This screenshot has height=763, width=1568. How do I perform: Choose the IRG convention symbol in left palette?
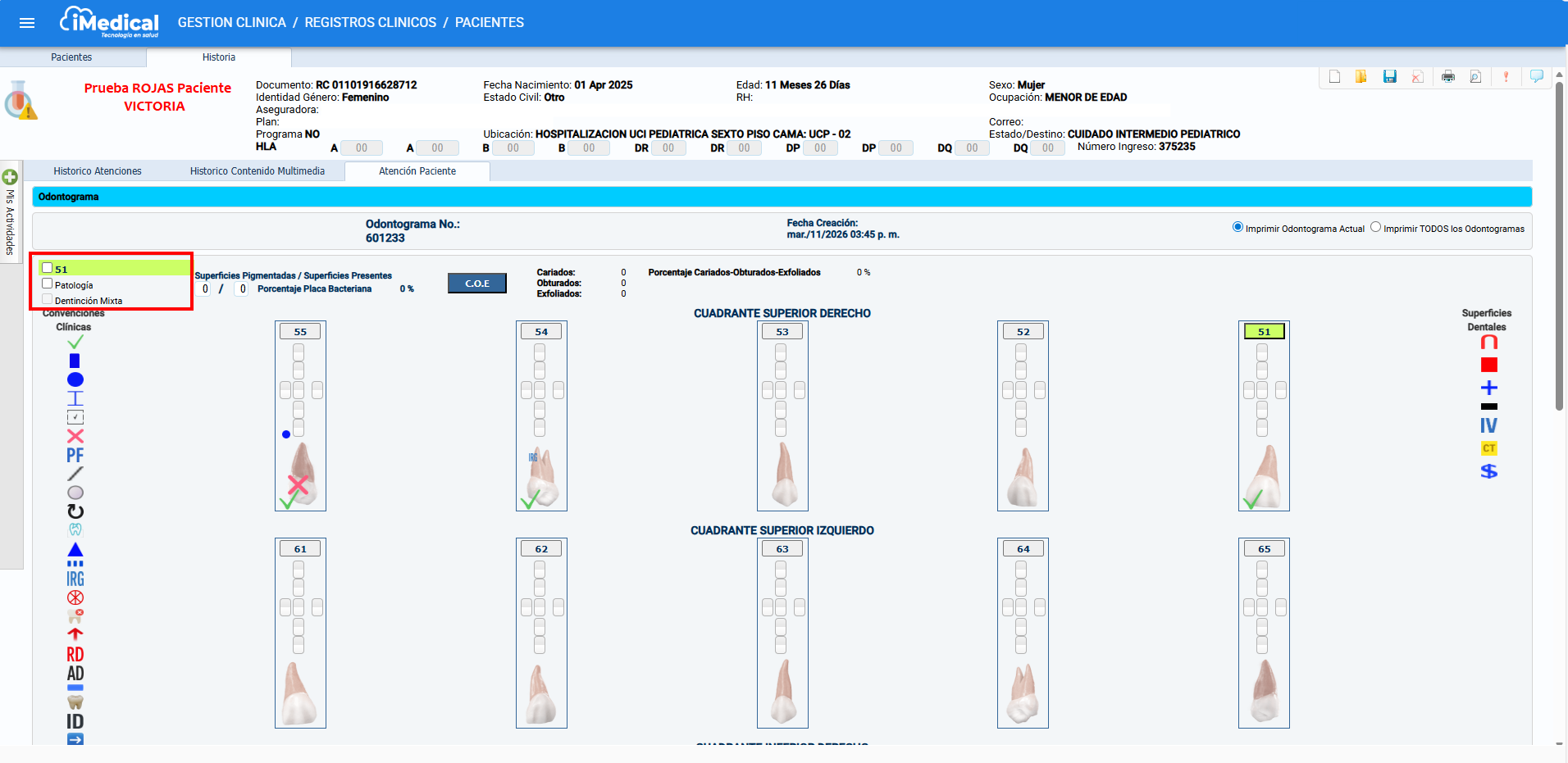click(x=75, y=579)
